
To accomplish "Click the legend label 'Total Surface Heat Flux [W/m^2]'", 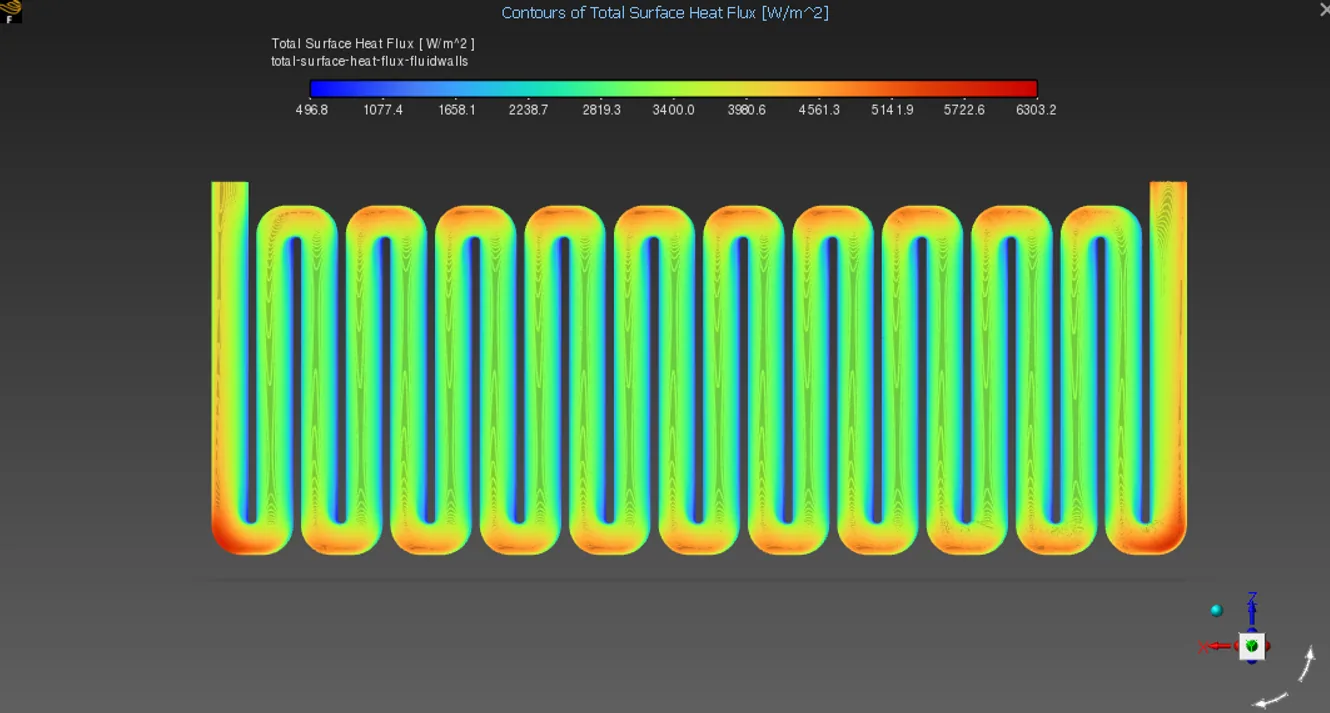I will tap(373, 44).
